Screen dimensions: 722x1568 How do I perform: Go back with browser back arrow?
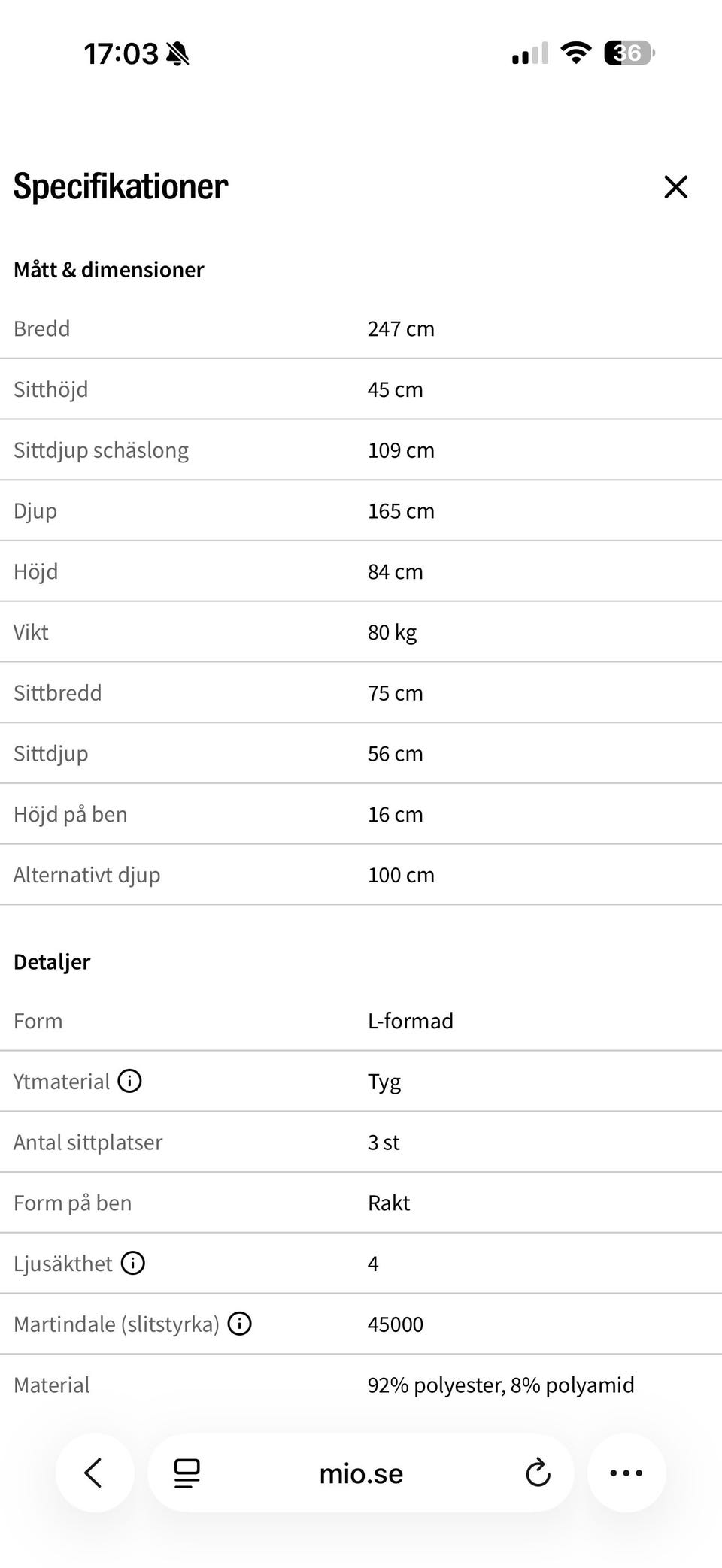pos(94,1473)
